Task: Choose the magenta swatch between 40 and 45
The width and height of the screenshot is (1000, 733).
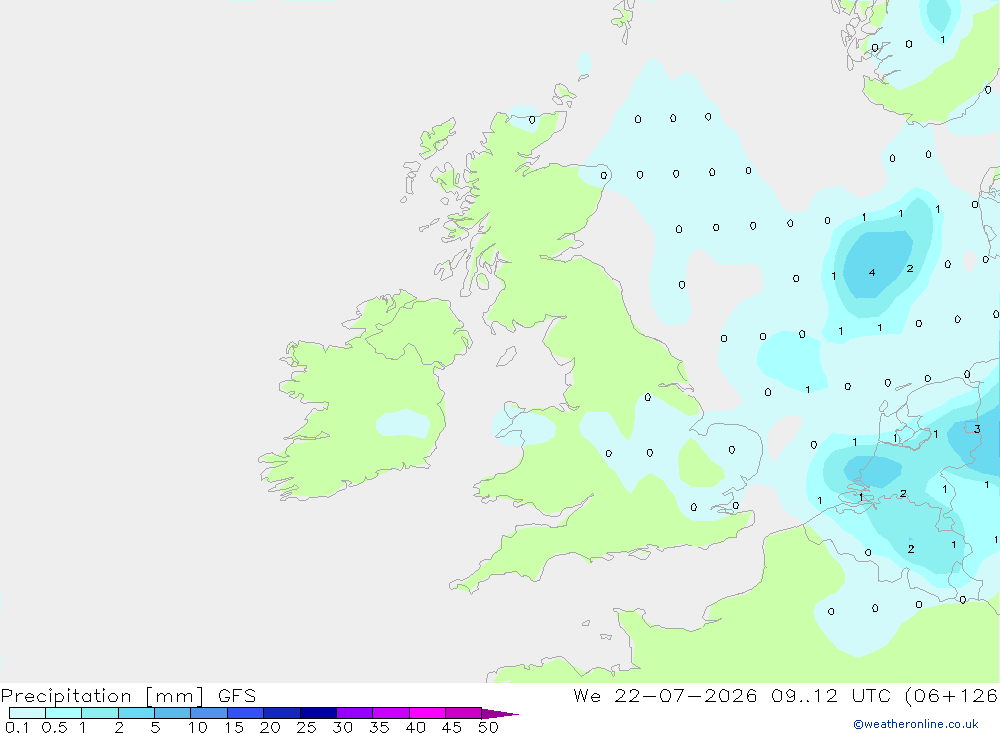Action: [427, 713]
